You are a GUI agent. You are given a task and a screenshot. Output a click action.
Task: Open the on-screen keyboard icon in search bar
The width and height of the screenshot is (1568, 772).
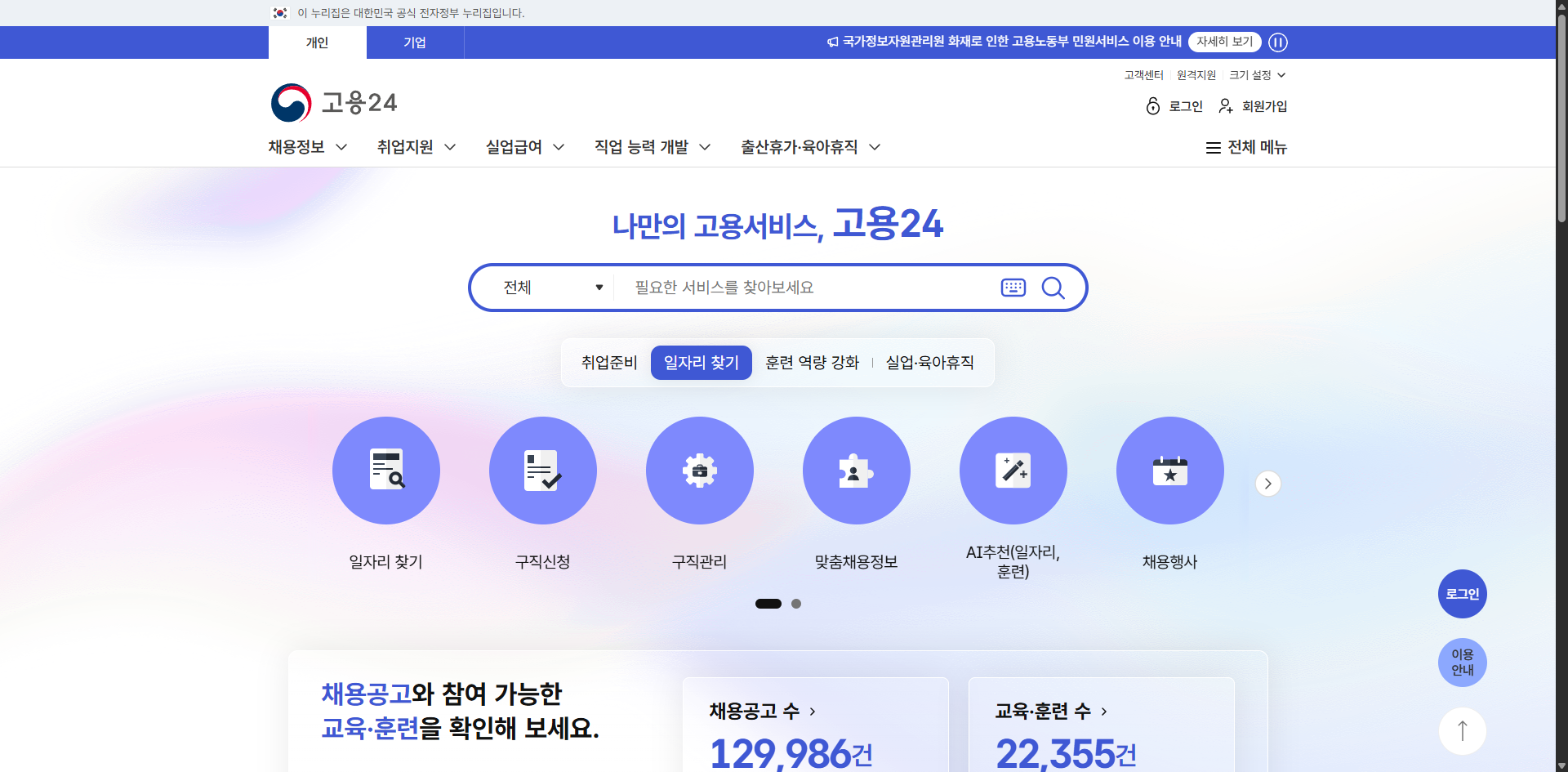1013,287
